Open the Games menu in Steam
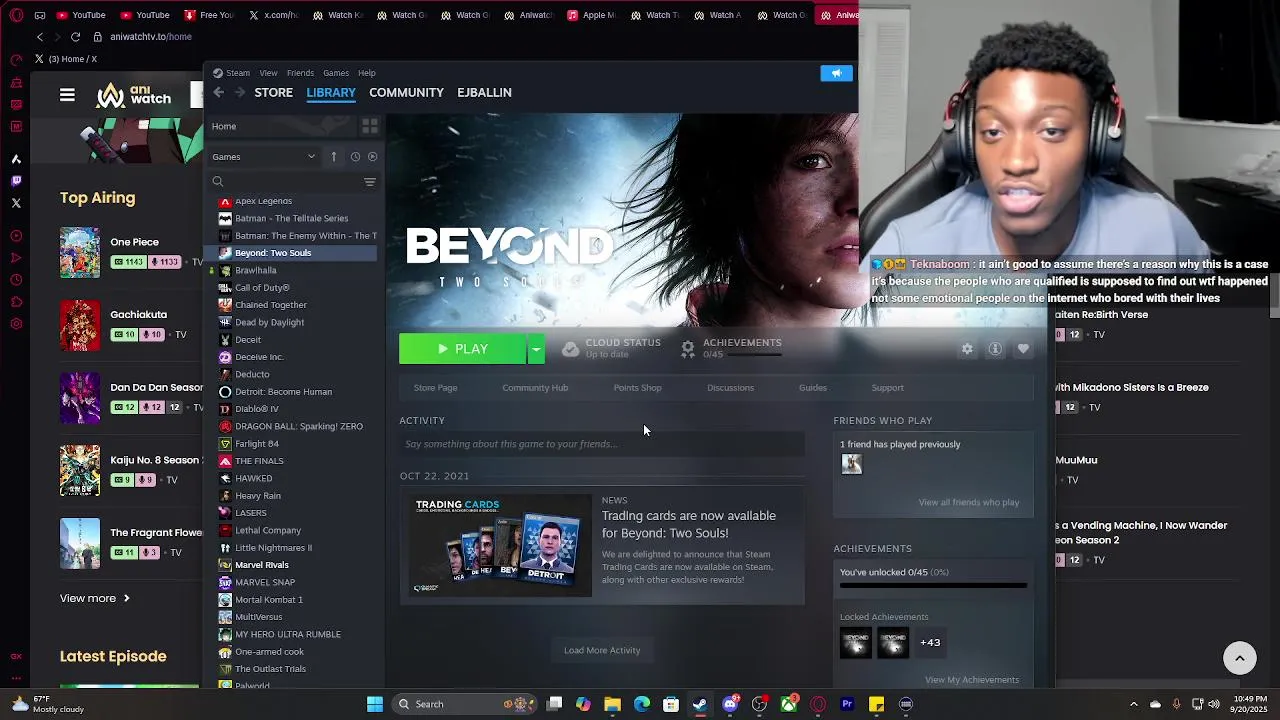1280x720 pixels. [336, 73]
